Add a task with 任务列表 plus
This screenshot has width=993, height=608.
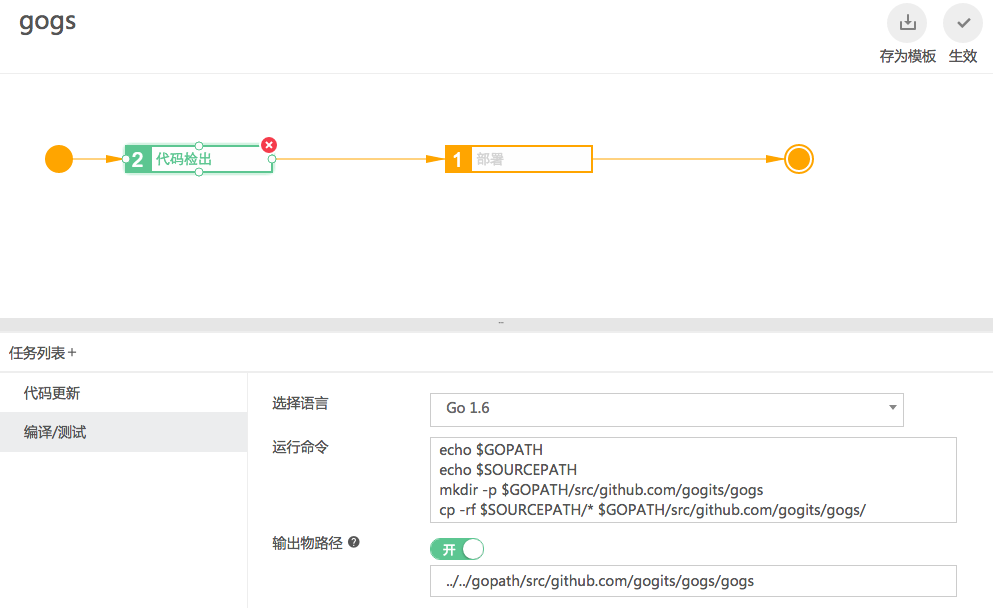point(72,353)
